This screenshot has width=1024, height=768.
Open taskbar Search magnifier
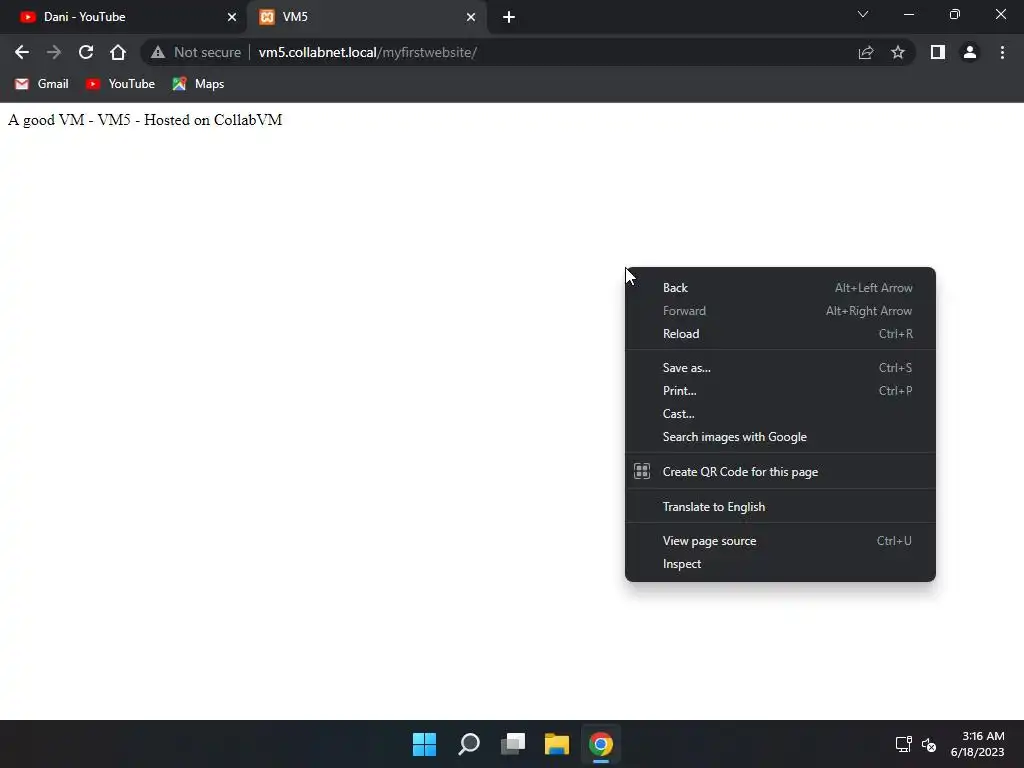click(469, 744)
